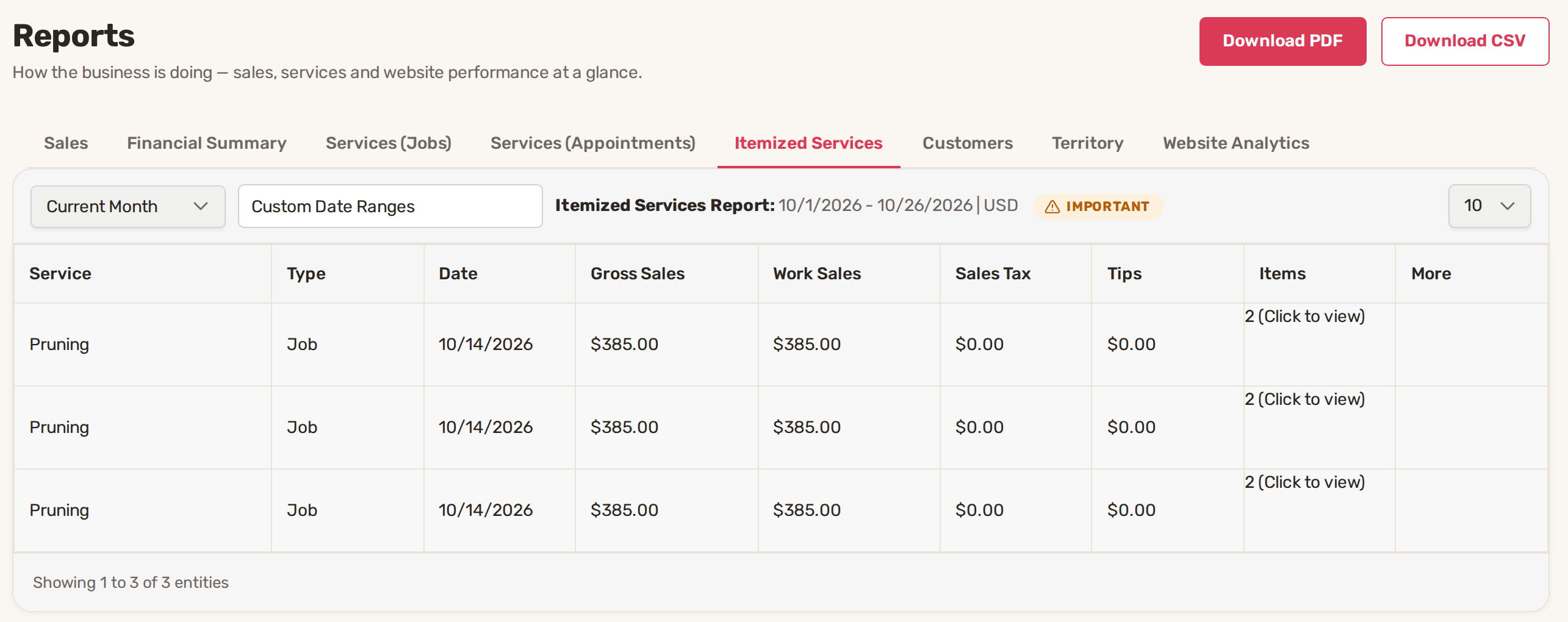Image resolution: width=1568 pixels, height=622 pixels.
Task: Select the Services (Jobs) tab
Action: coord(389,143)
